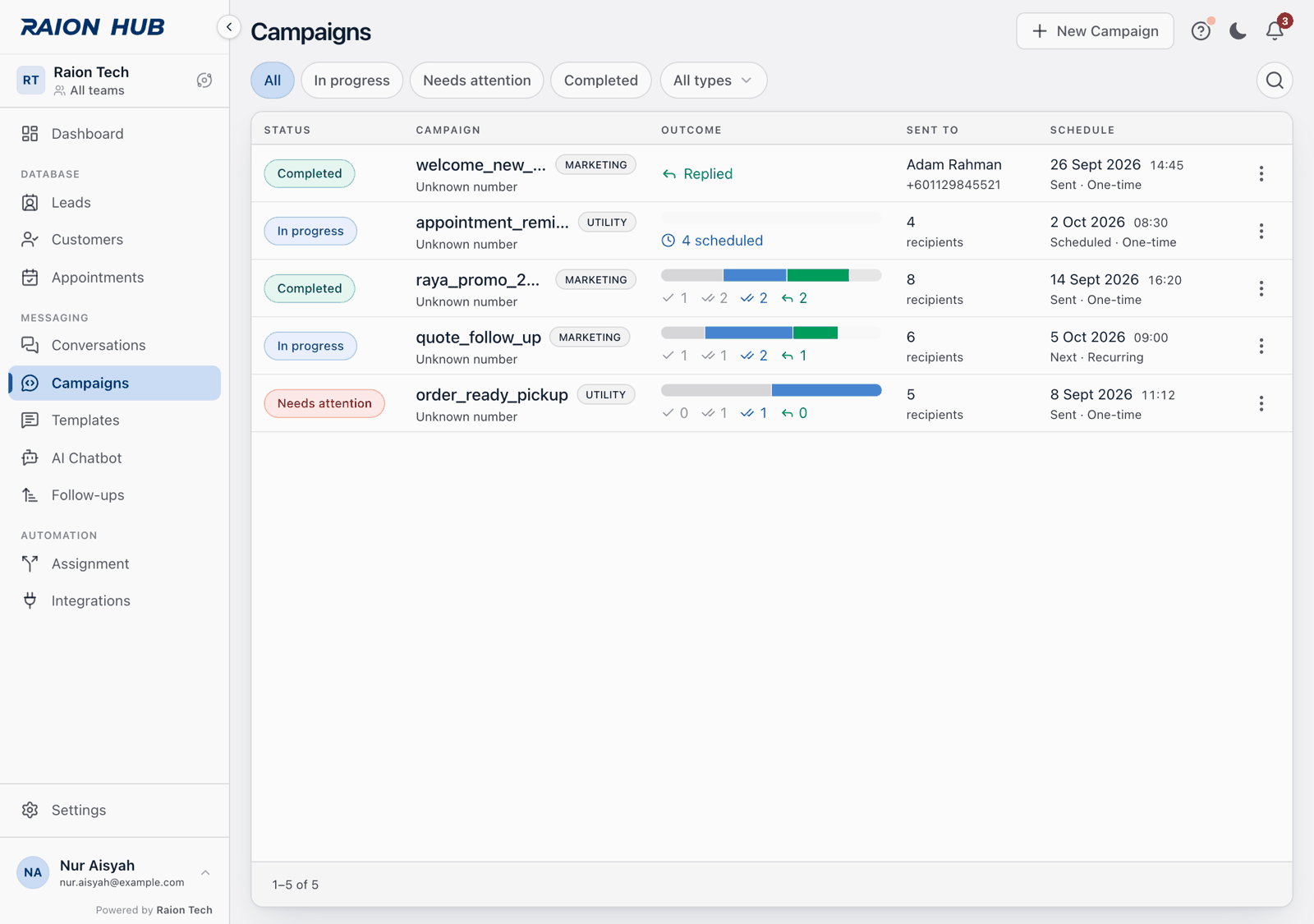The height and width of the screenshot is (924, 1314).
Task: Click the OUTCOME column header
Action: (691, 130)
